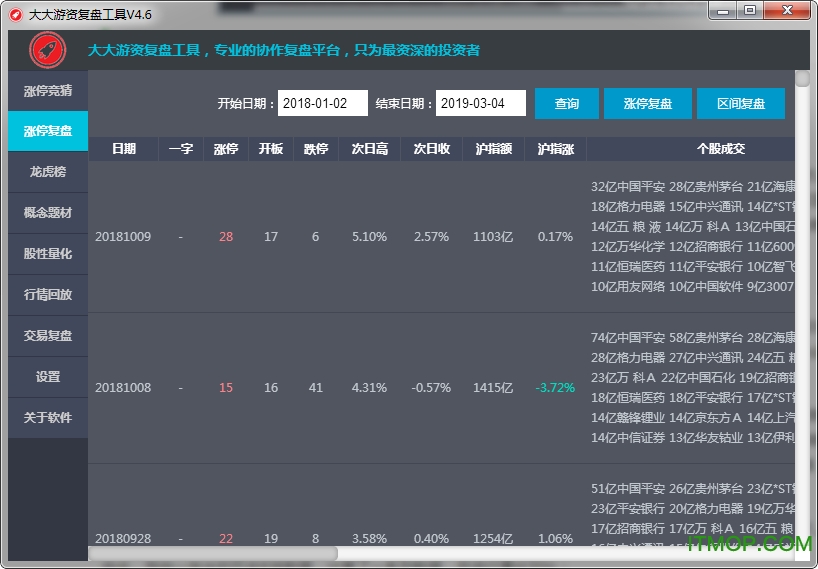Select the 涨停复盘 sidebar tab
The image size is (818, 569).
[x=48, y=131]
